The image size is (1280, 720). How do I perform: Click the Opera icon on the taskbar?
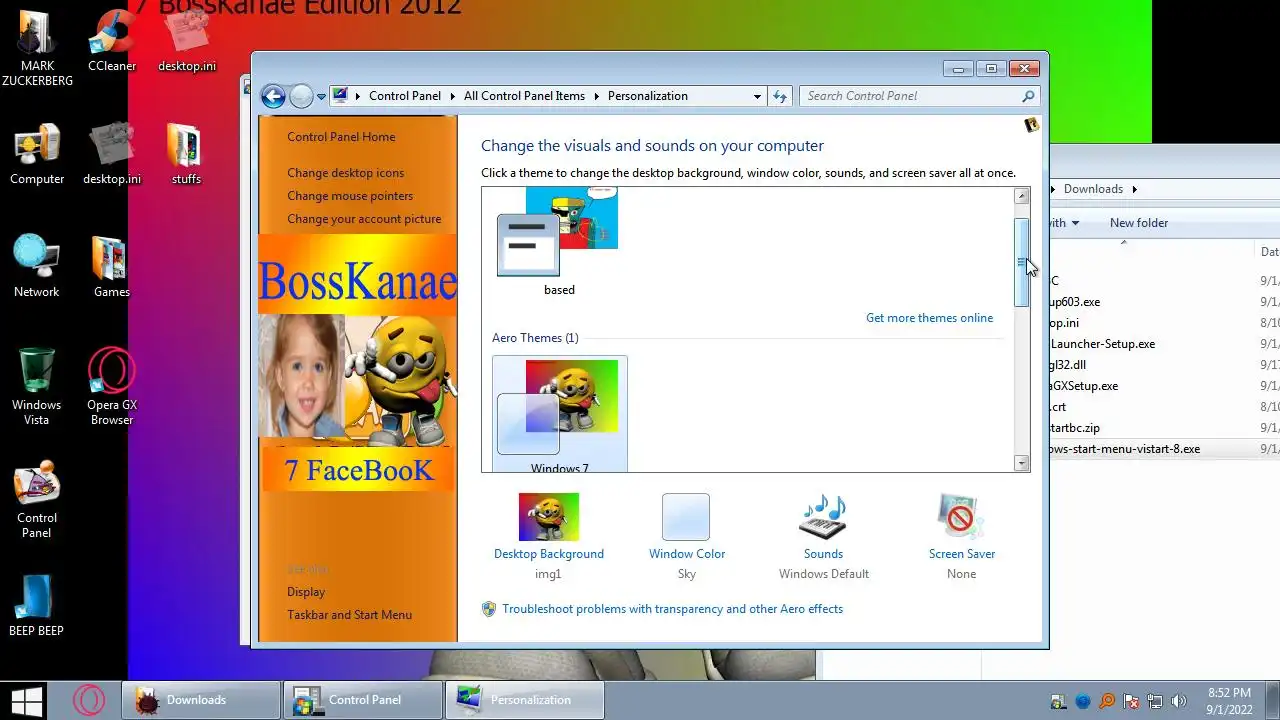click(x=89, y=700)
